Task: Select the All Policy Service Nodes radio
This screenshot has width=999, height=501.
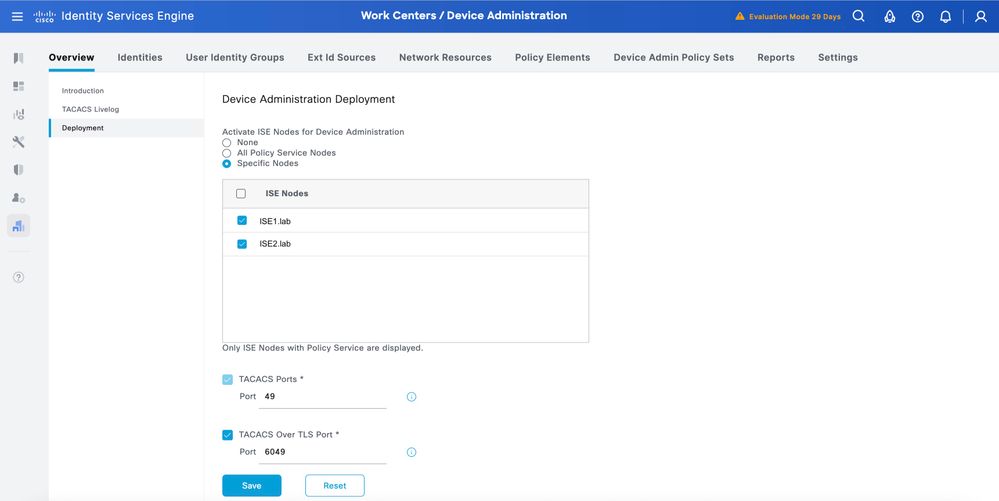Action: click(227, 153)
